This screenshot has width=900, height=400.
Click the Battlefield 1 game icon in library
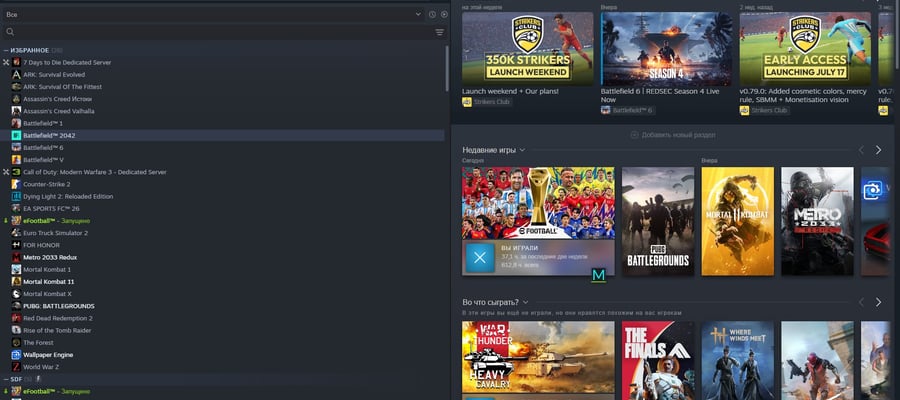pyautogui.click(x=16, y=123)
